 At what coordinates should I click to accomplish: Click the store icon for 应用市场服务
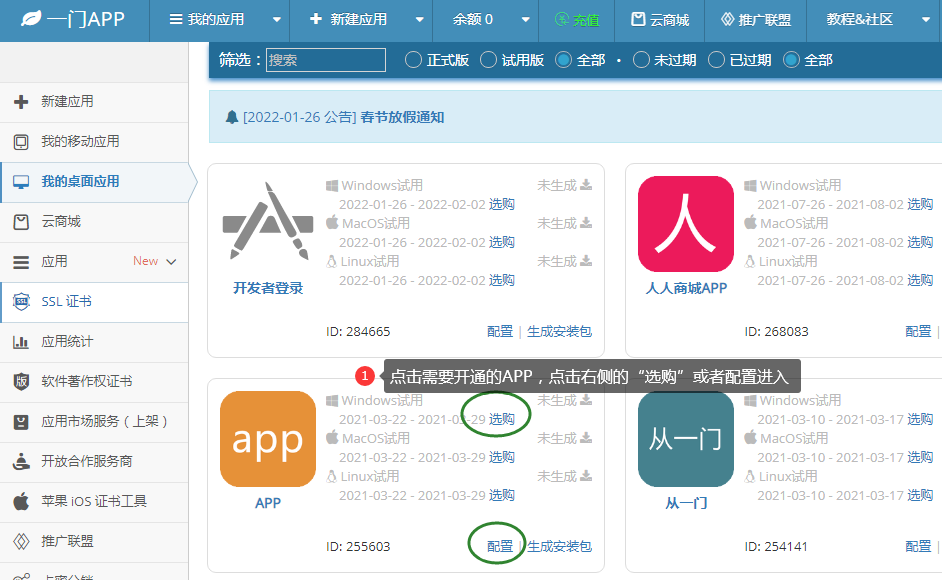coord(21,422)
